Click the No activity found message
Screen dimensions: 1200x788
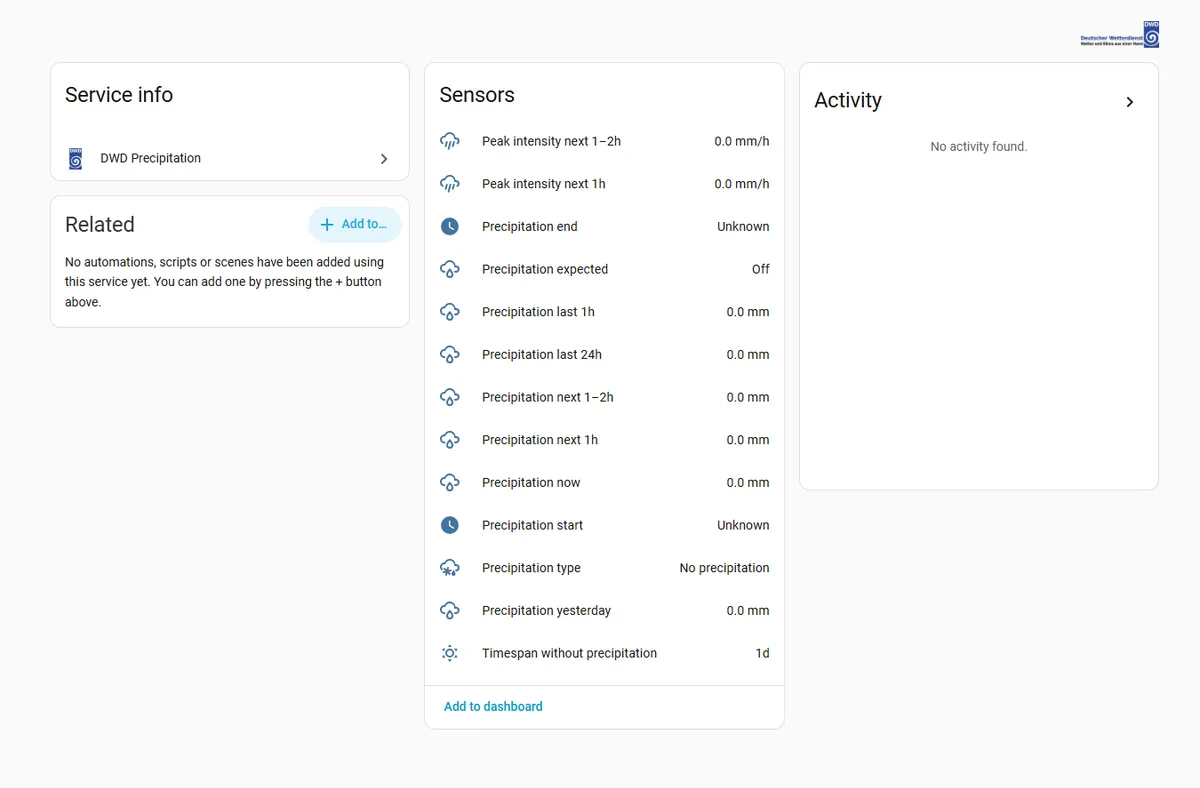(979, 147)
